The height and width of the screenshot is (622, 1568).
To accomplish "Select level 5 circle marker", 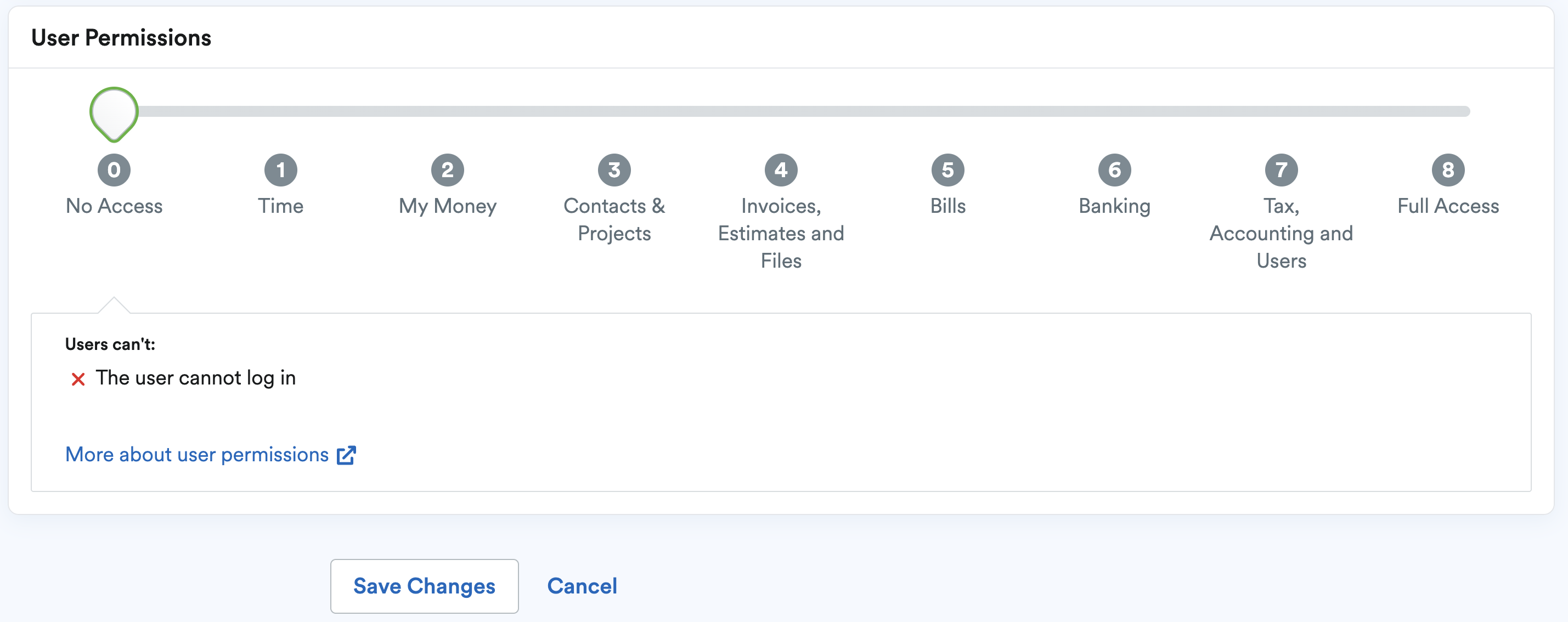I will 947,170.
